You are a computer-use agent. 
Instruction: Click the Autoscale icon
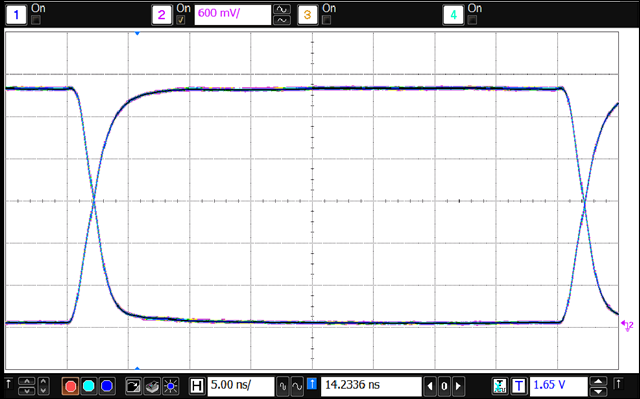click(133, 386)
